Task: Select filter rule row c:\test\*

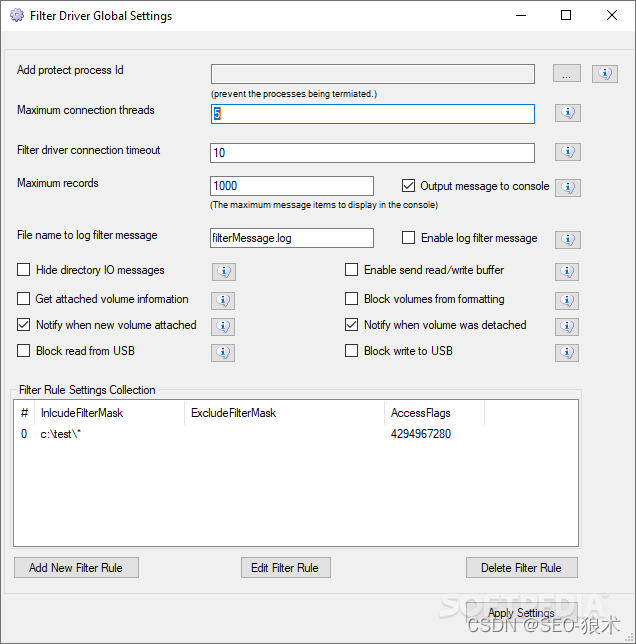Action: click(x=296, y=434)
